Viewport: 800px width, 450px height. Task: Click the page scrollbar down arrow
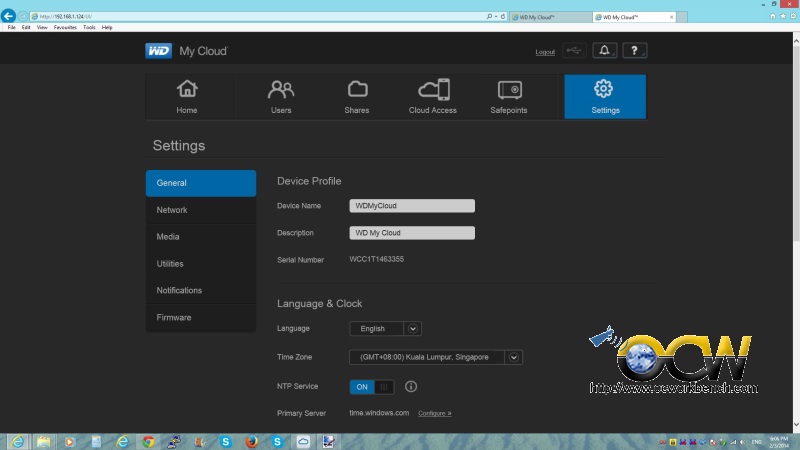point(795,425)
